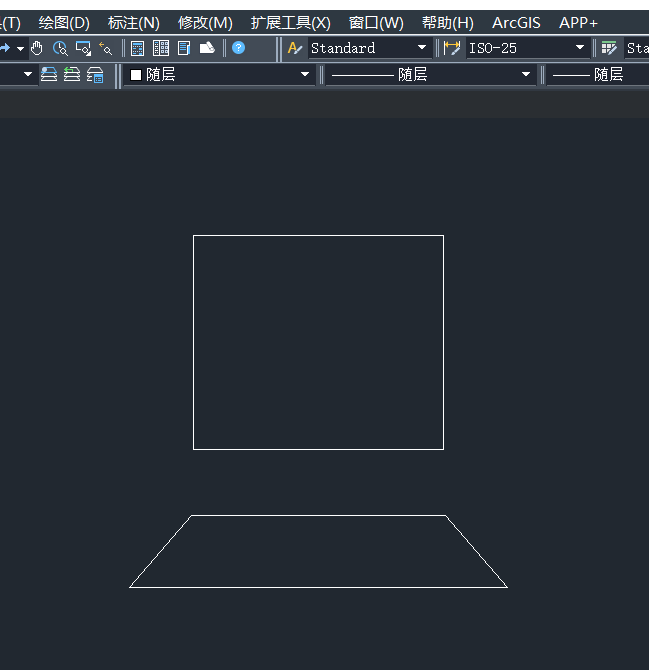Open the 修改(M) menu
649x670 pixels.
tap(205, 23)
